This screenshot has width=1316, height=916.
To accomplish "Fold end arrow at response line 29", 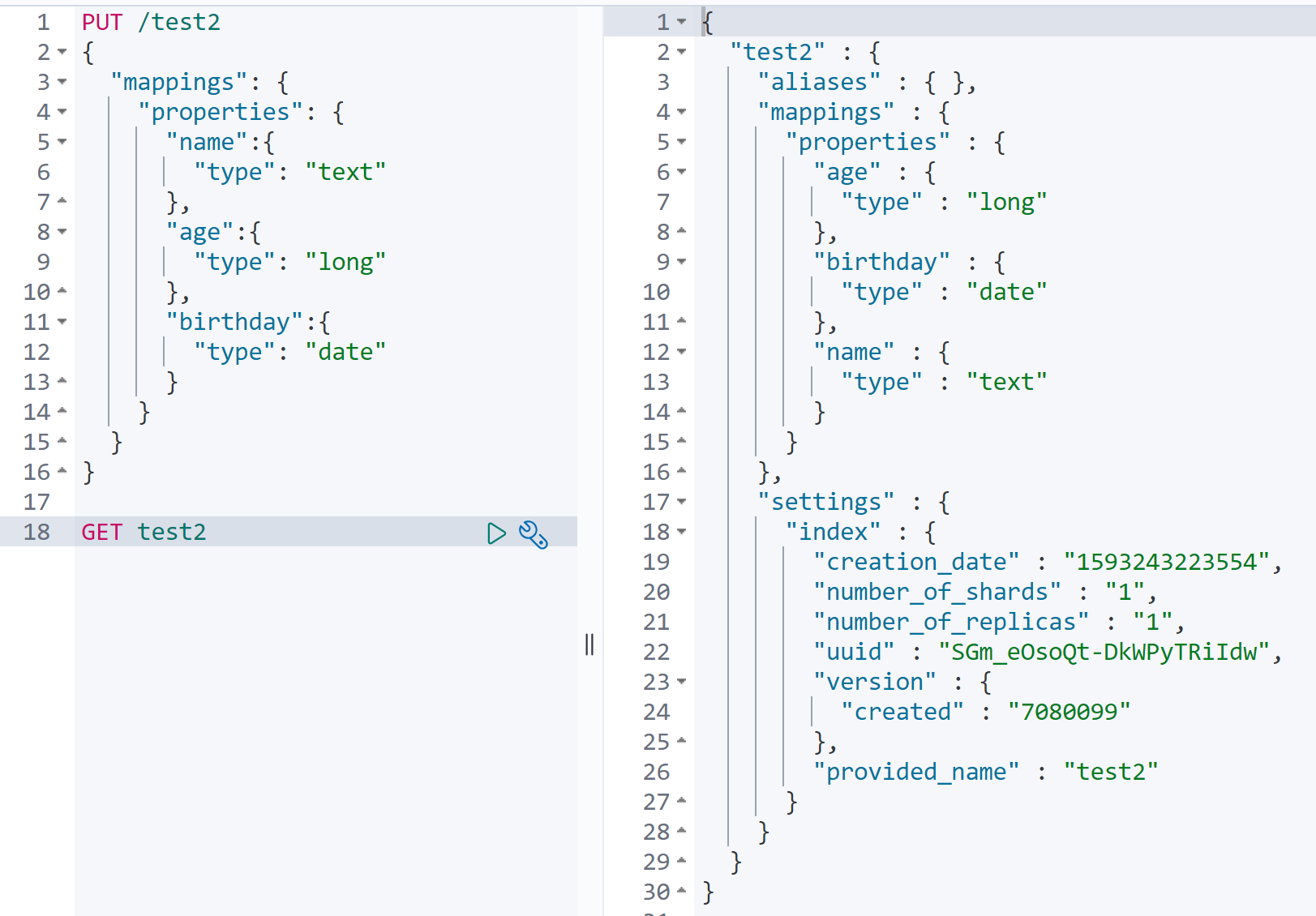I will (682, 861).
